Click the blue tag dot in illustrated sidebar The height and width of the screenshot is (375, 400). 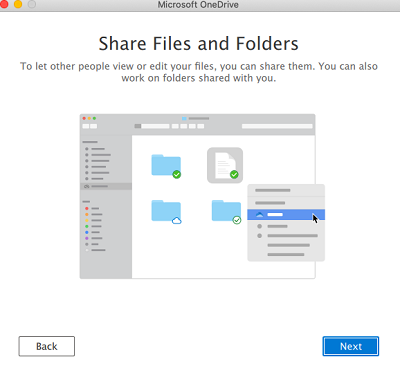87,232
